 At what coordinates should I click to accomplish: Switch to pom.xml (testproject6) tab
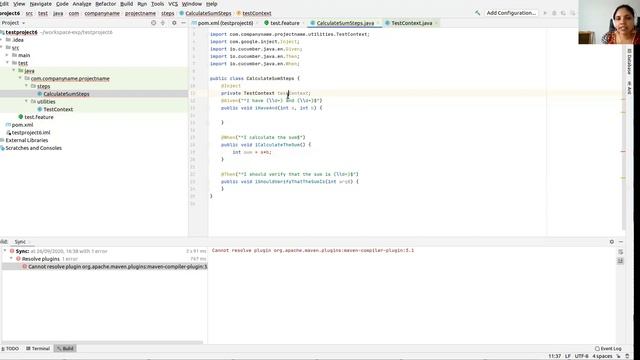click(224, 23)
